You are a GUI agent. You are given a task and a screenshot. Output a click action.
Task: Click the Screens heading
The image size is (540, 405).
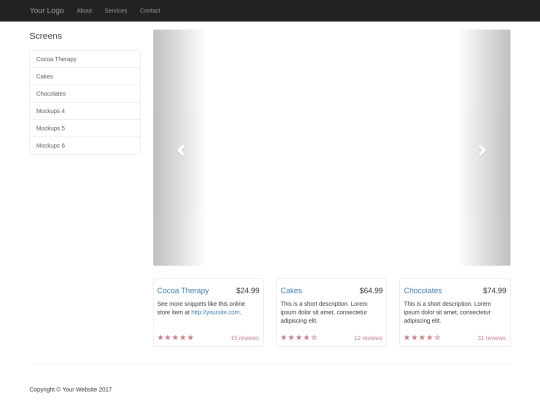(x=46, y=36)
